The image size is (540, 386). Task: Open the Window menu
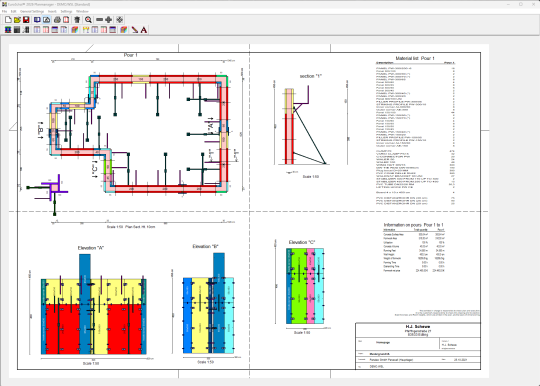point(82,11)
